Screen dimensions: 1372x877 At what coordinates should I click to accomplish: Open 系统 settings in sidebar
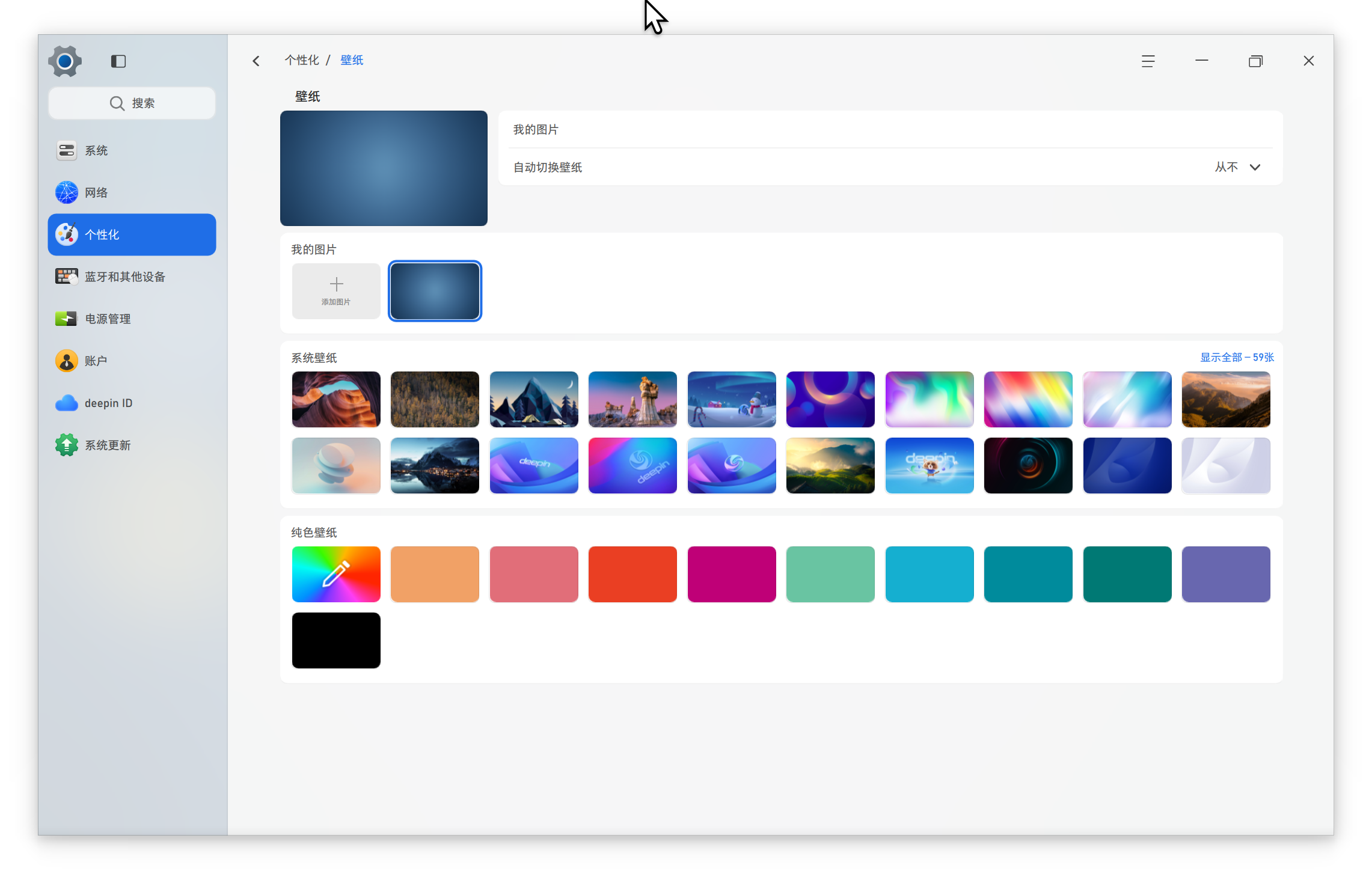coord(132,150)
